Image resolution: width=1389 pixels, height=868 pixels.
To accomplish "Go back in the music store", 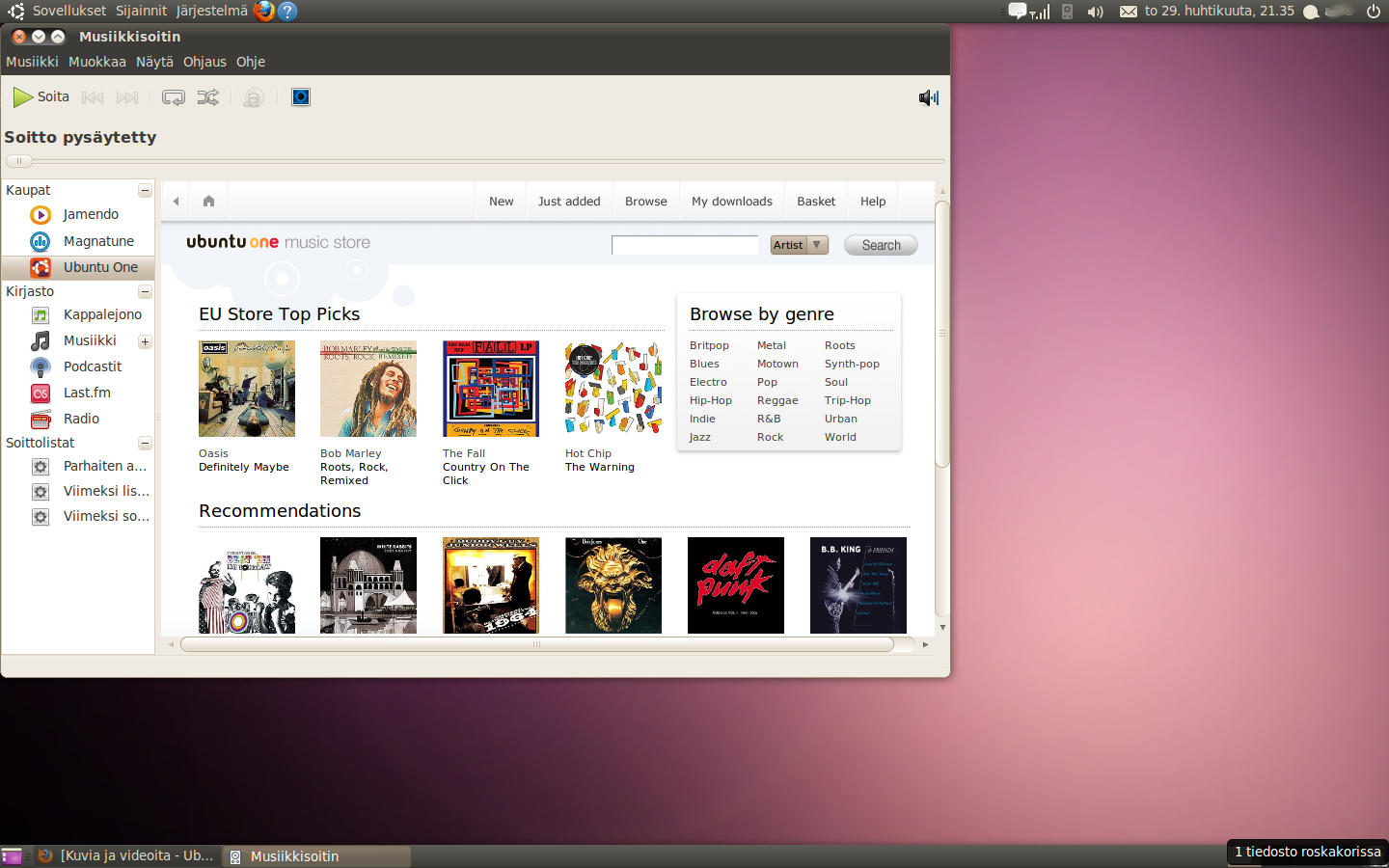I will 176,202.
